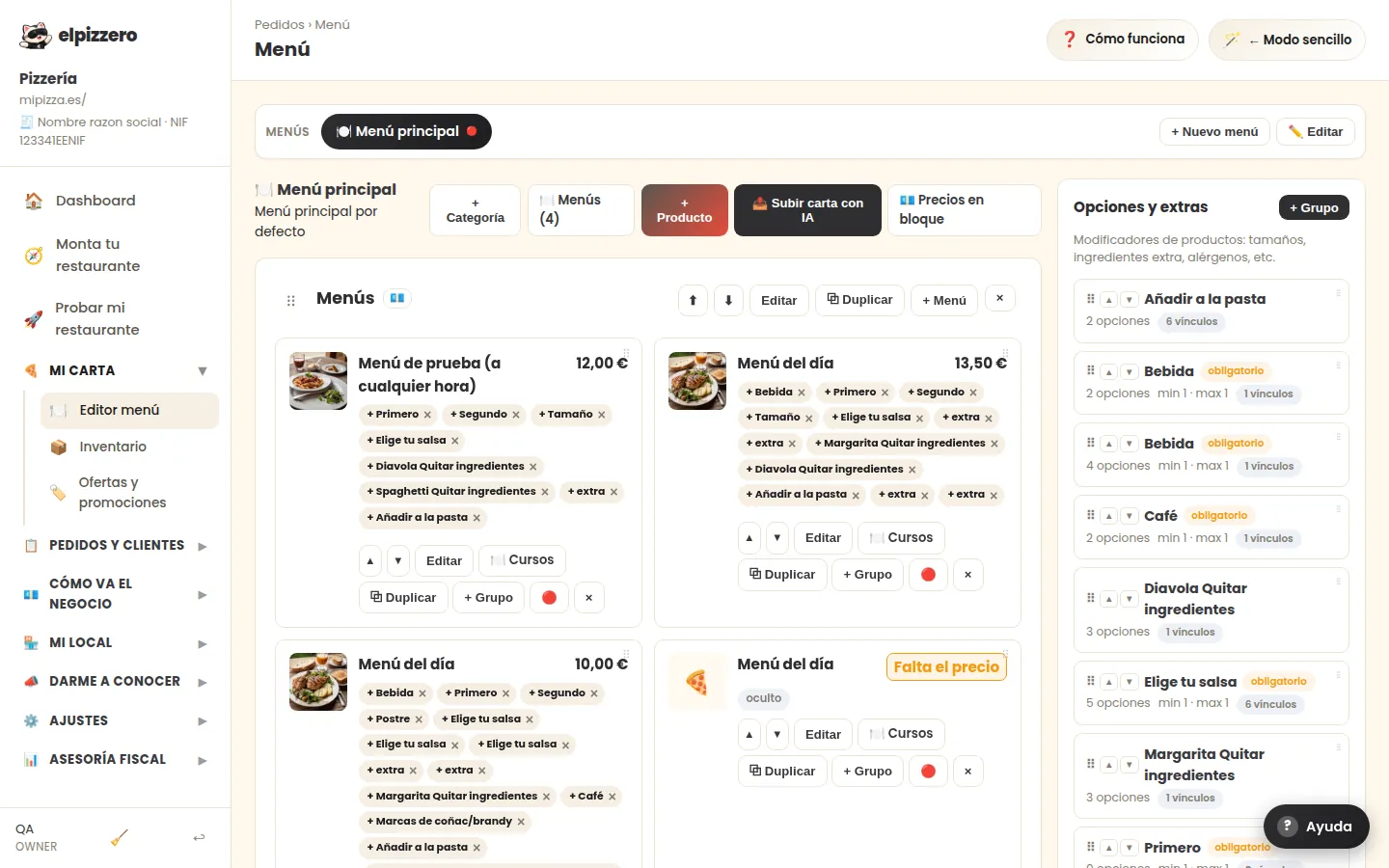The image size is (1389, 868).
Task: Move Menú de prueba up with the arrow
Action: coord(370,560)
